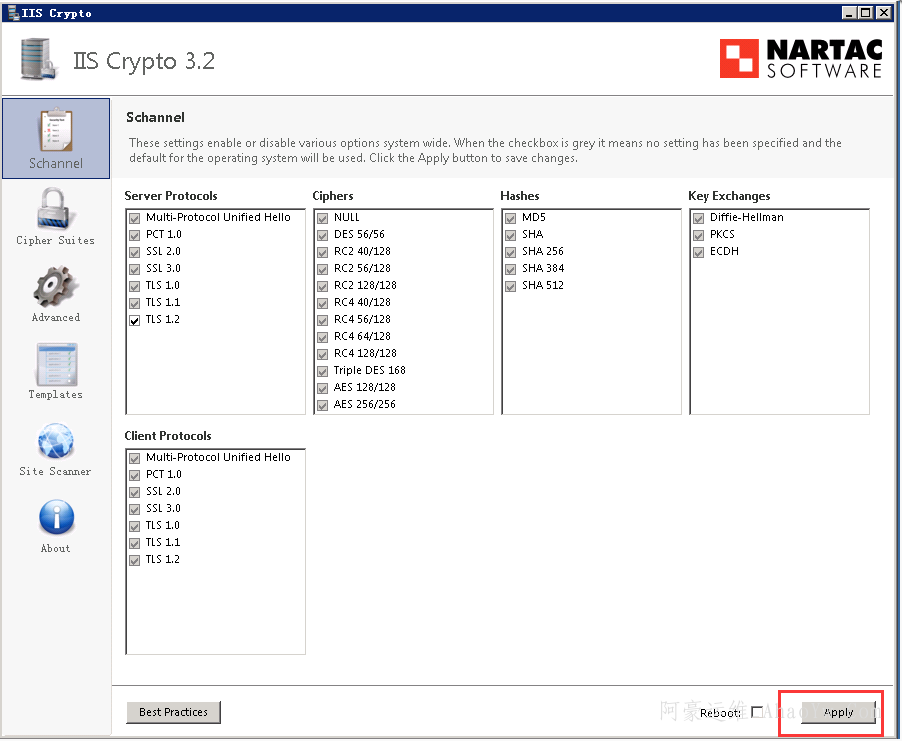This screenshot has width=902, height=741.
Task: Select the SHA label in Hashes
Action: click(x=533, y=234)
